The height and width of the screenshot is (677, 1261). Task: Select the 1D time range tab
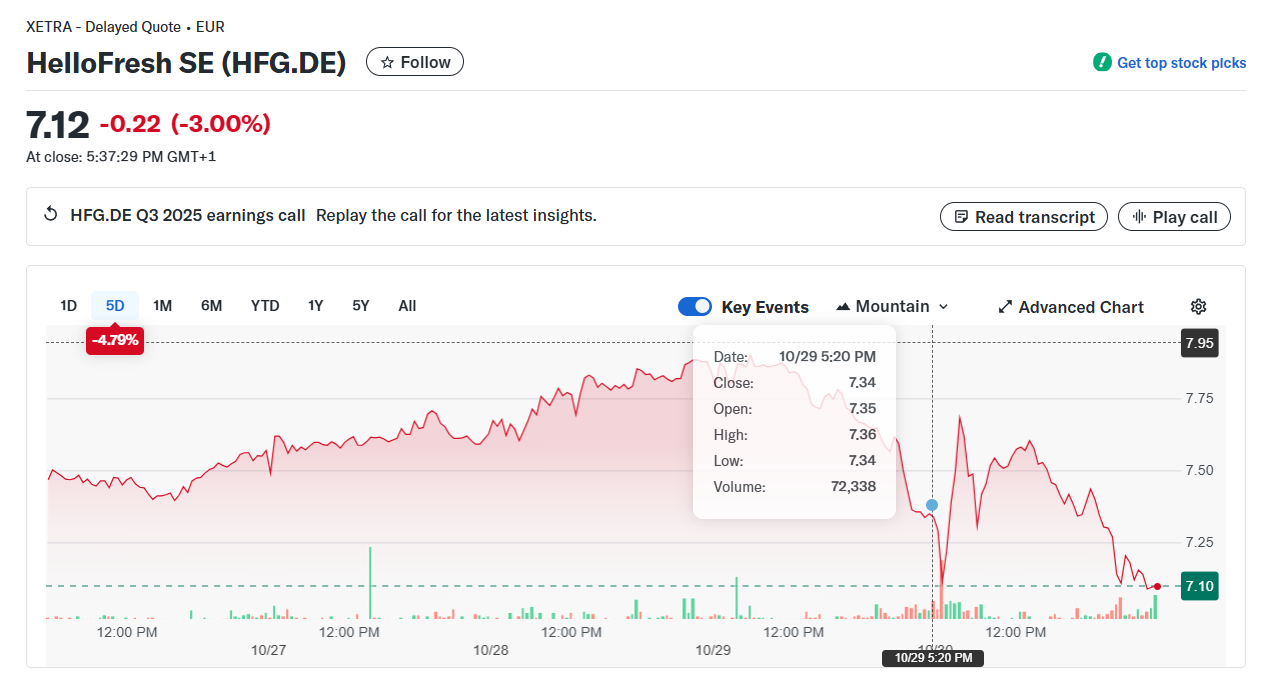68,306
